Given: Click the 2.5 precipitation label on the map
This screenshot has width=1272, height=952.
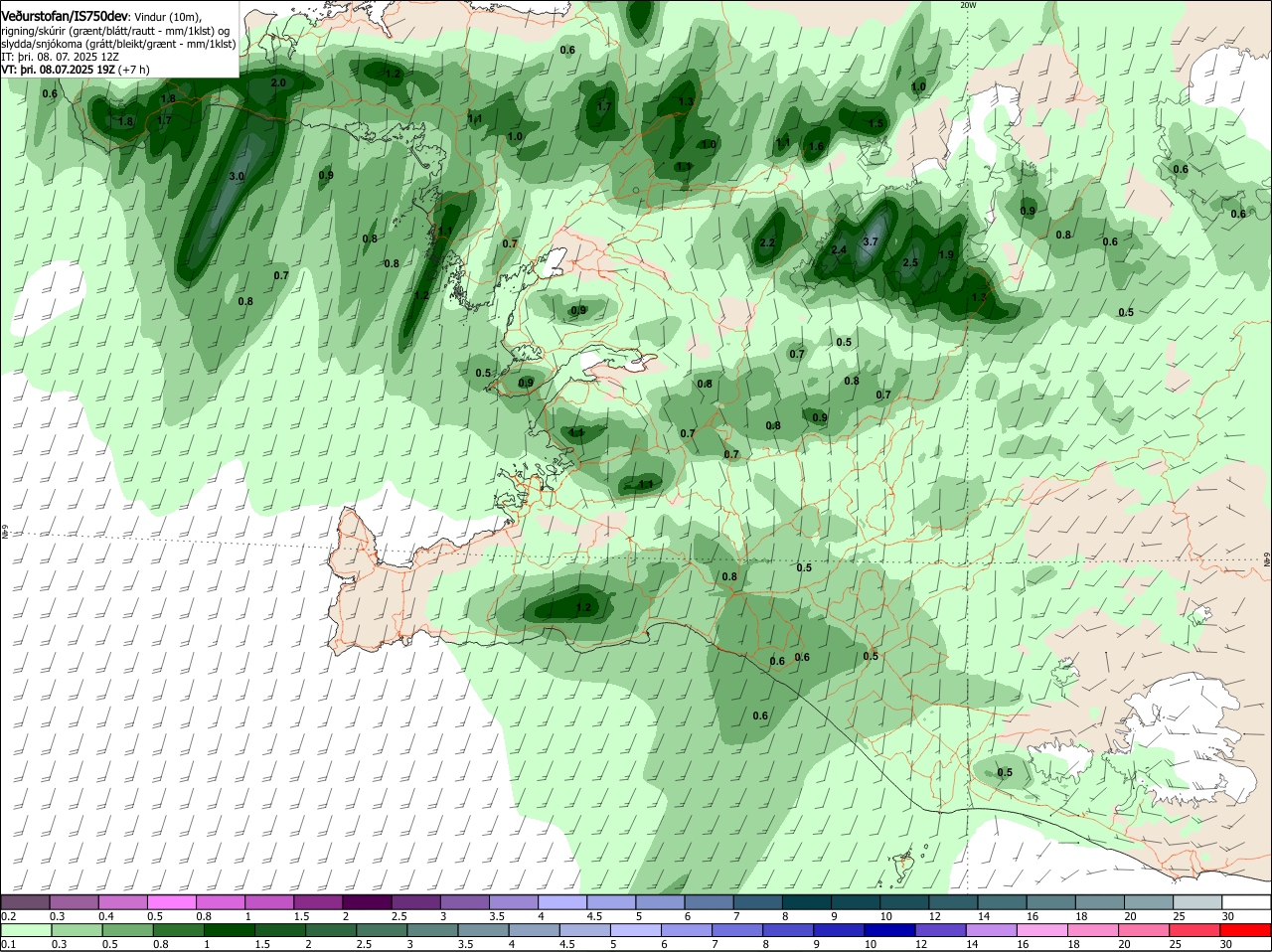Looking at the screenshot, I should point(910,262).
